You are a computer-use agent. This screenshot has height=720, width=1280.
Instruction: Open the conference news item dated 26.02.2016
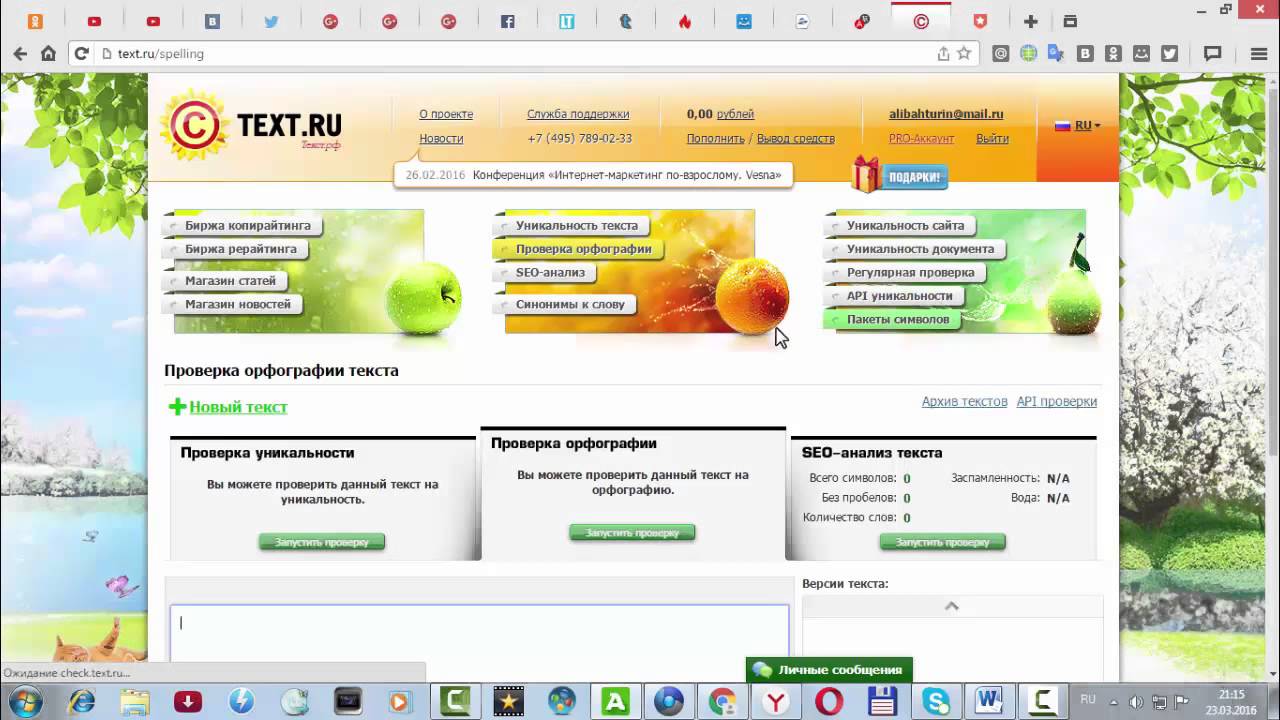pos(593,175)
